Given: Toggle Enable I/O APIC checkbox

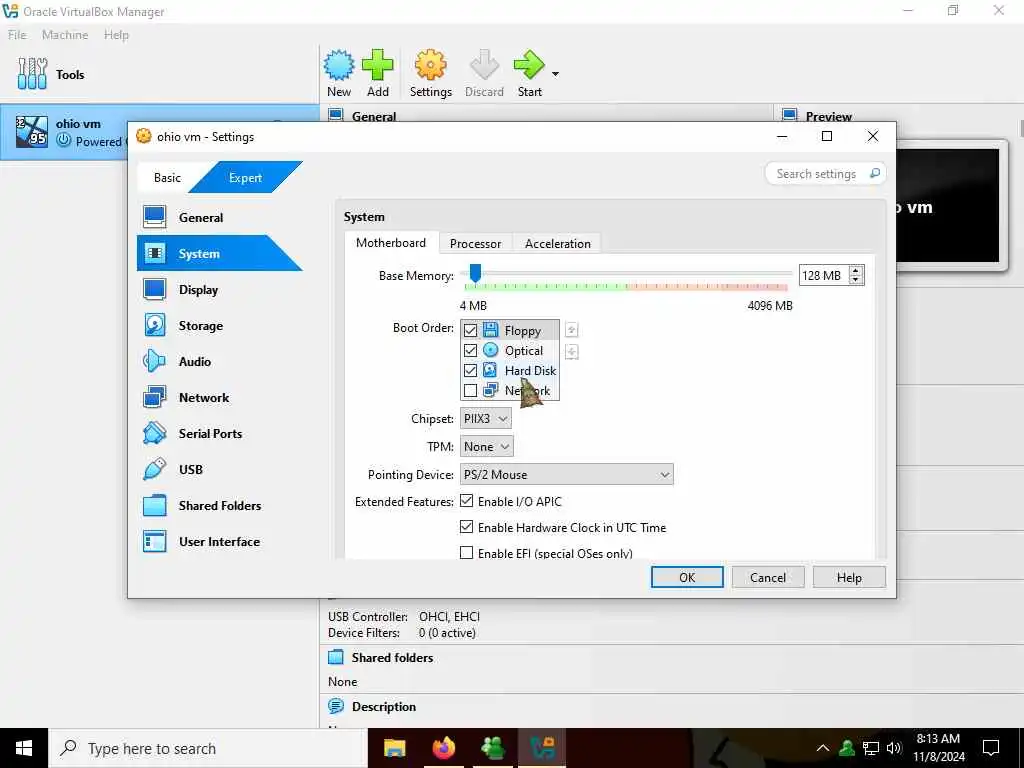Looking at the screenshot, I should coord(466,501).
